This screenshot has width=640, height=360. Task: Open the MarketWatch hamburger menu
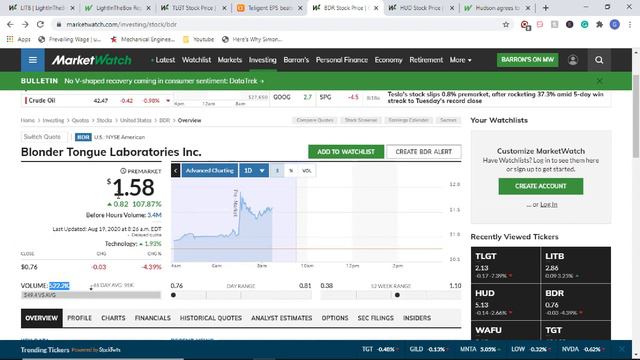tap(33, 60)
